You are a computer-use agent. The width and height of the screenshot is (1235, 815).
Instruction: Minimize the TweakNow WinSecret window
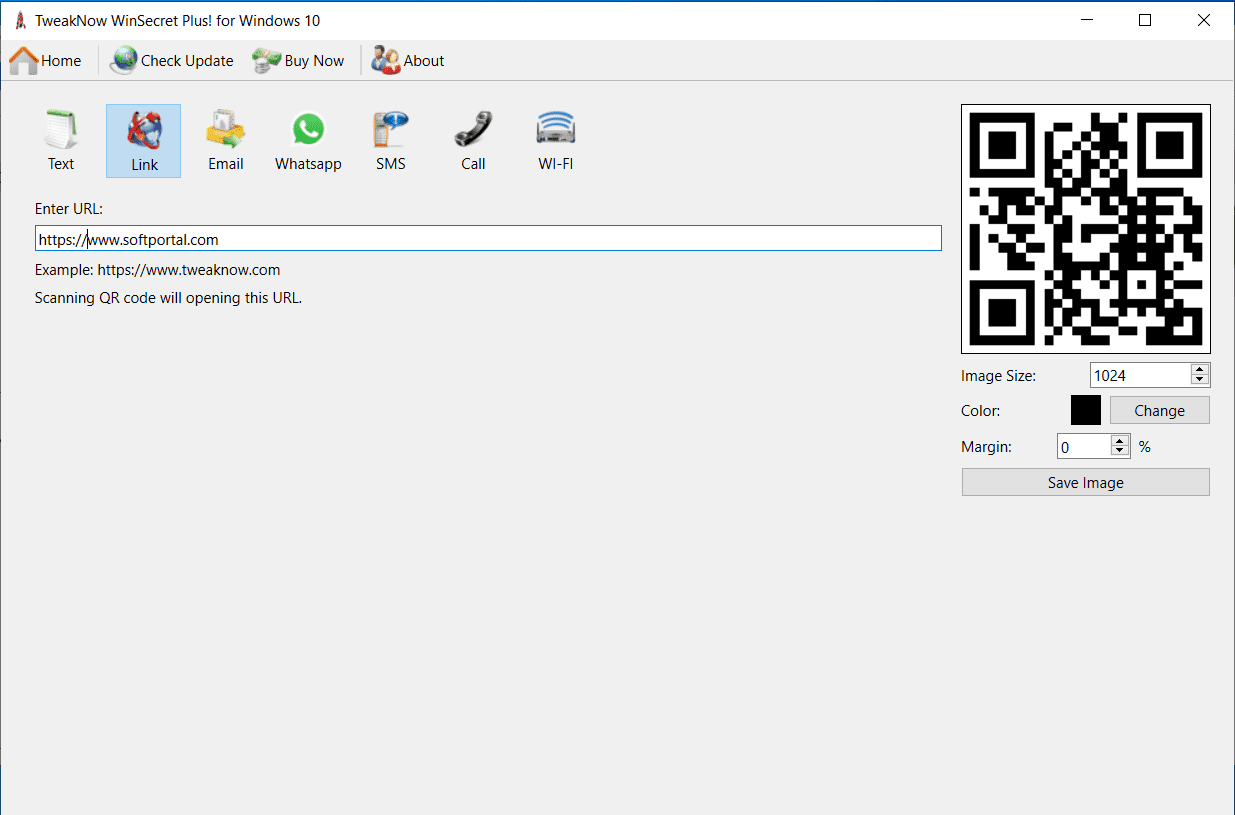pos(1087,20)
